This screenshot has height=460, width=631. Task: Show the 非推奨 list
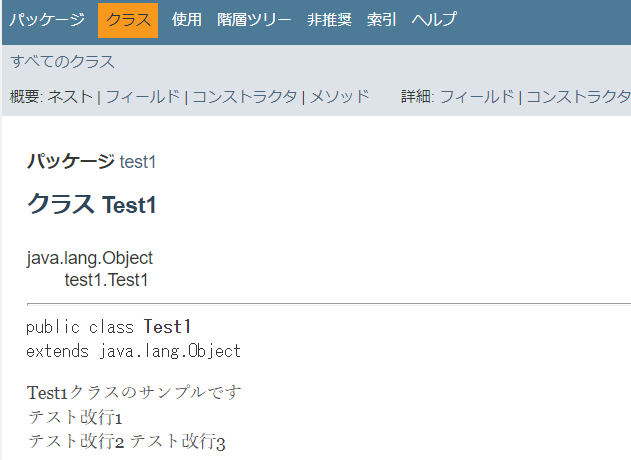click(329, 20)
